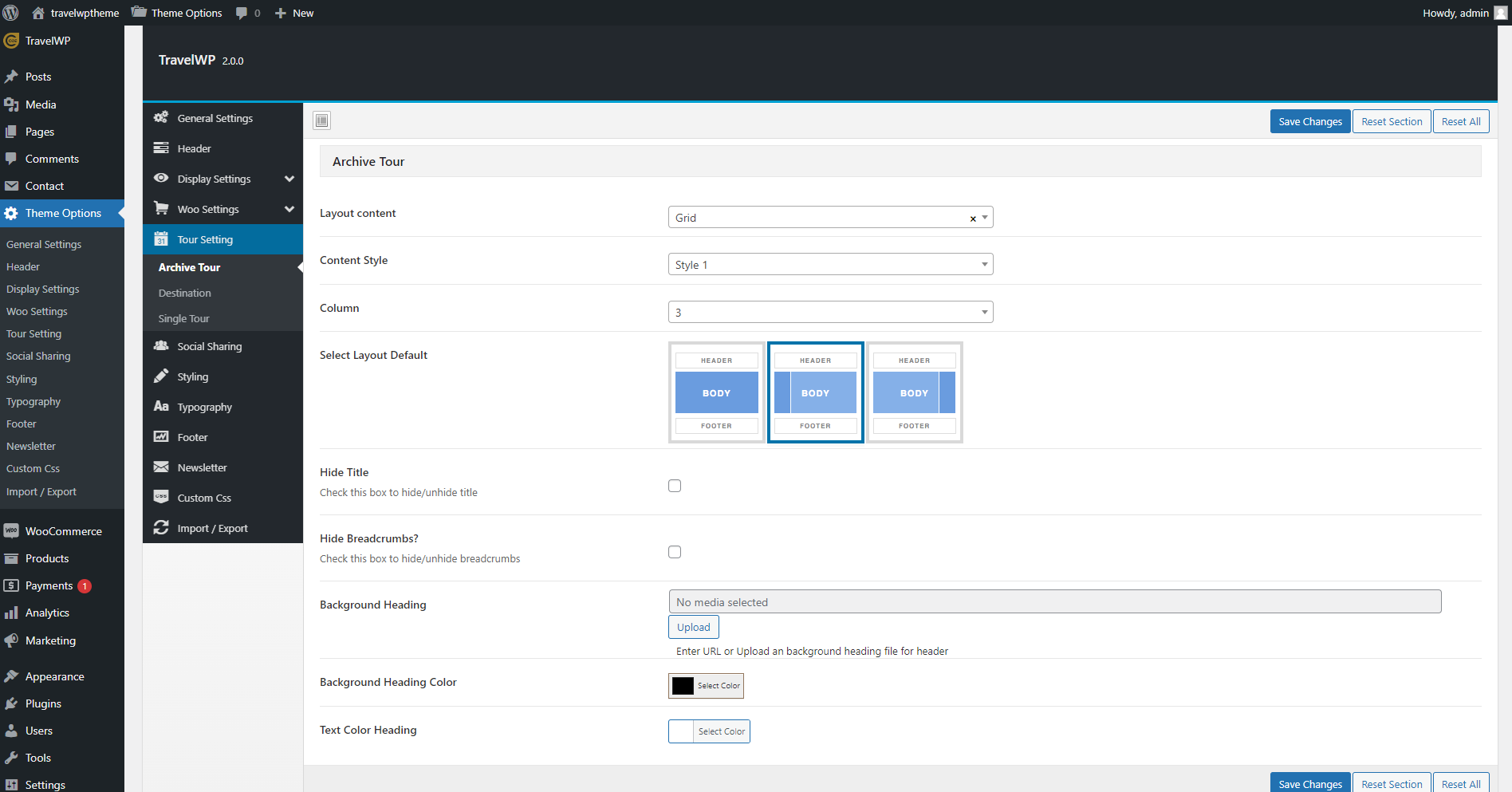
Task: Click the WordPress logo icon
Action: point(10,13)
